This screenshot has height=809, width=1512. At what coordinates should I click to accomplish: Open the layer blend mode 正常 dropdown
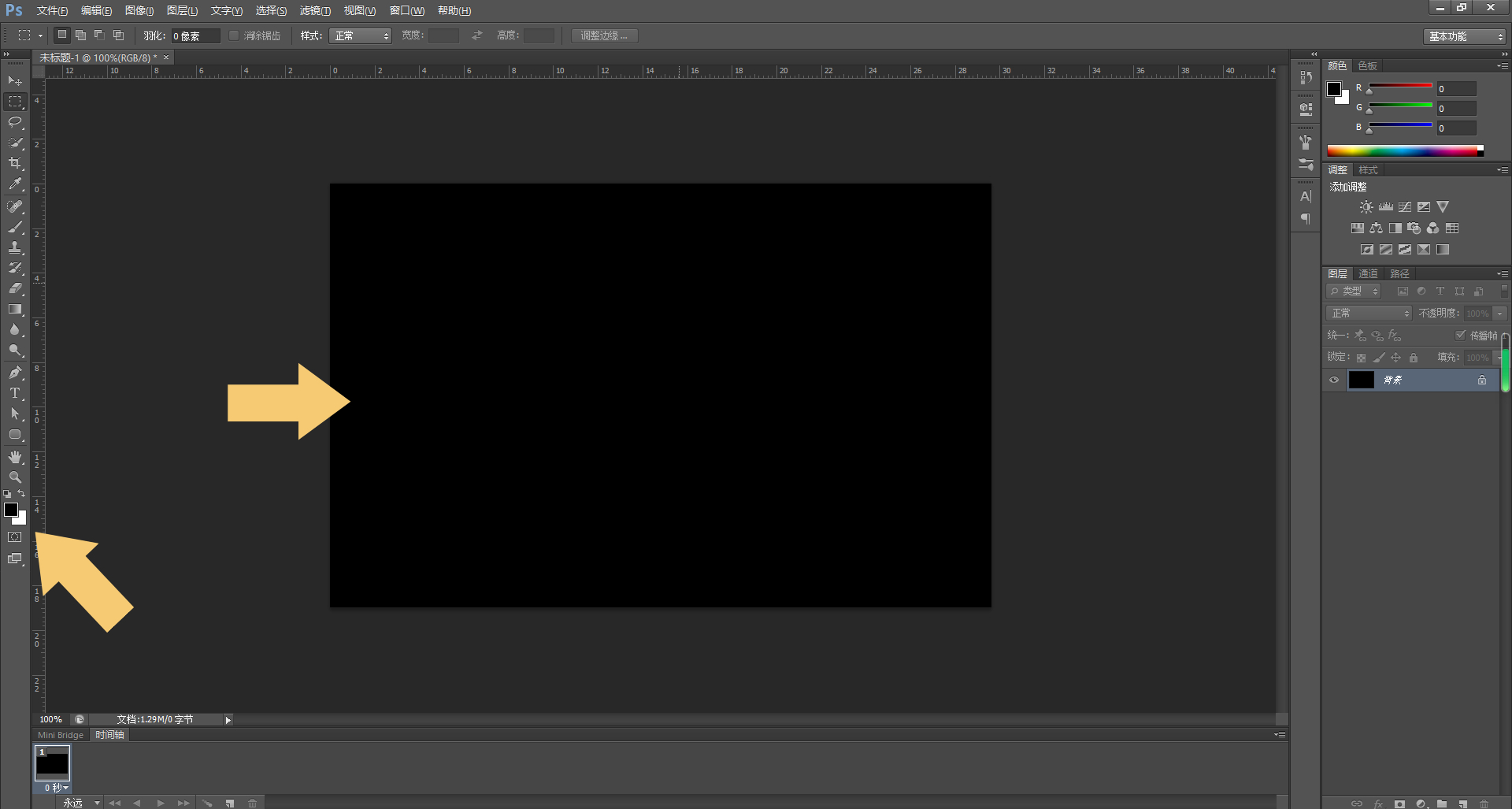pos(1369,314)
